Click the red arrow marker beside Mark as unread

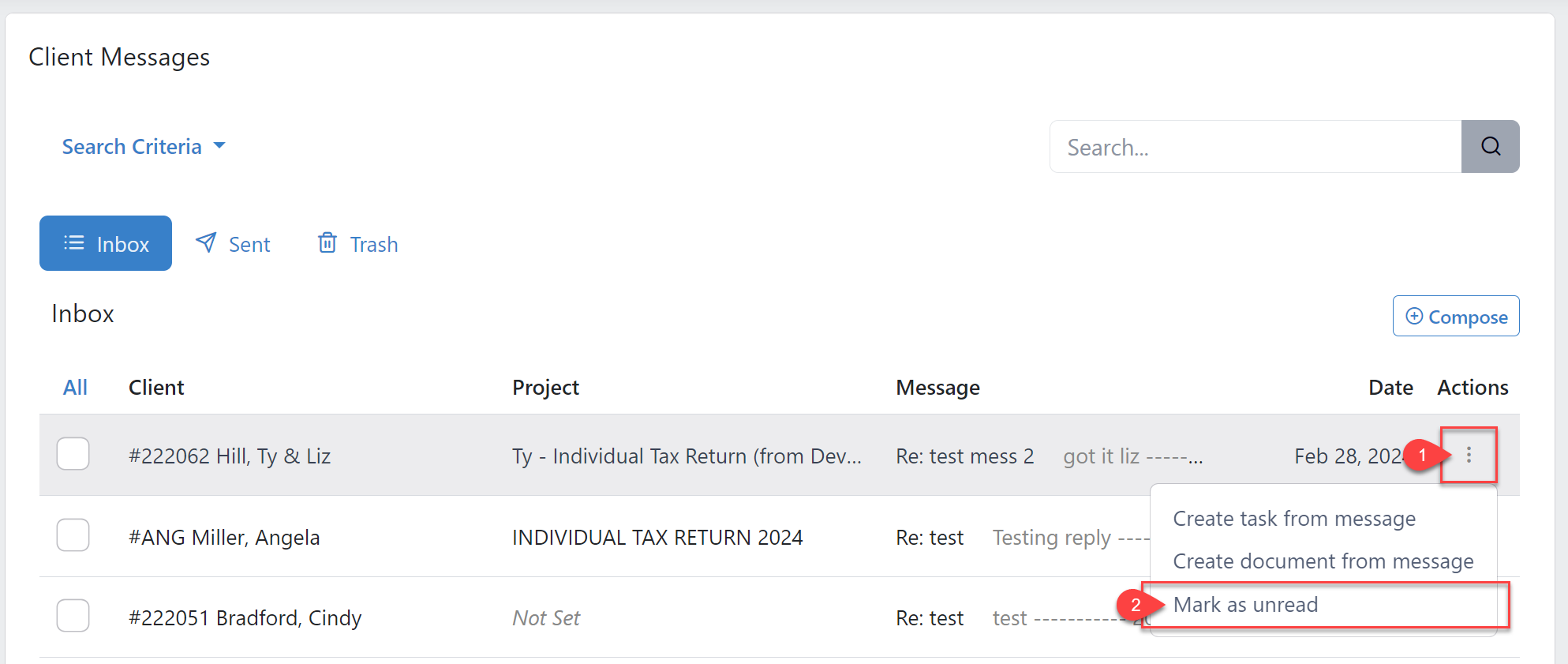(1136, 605)
